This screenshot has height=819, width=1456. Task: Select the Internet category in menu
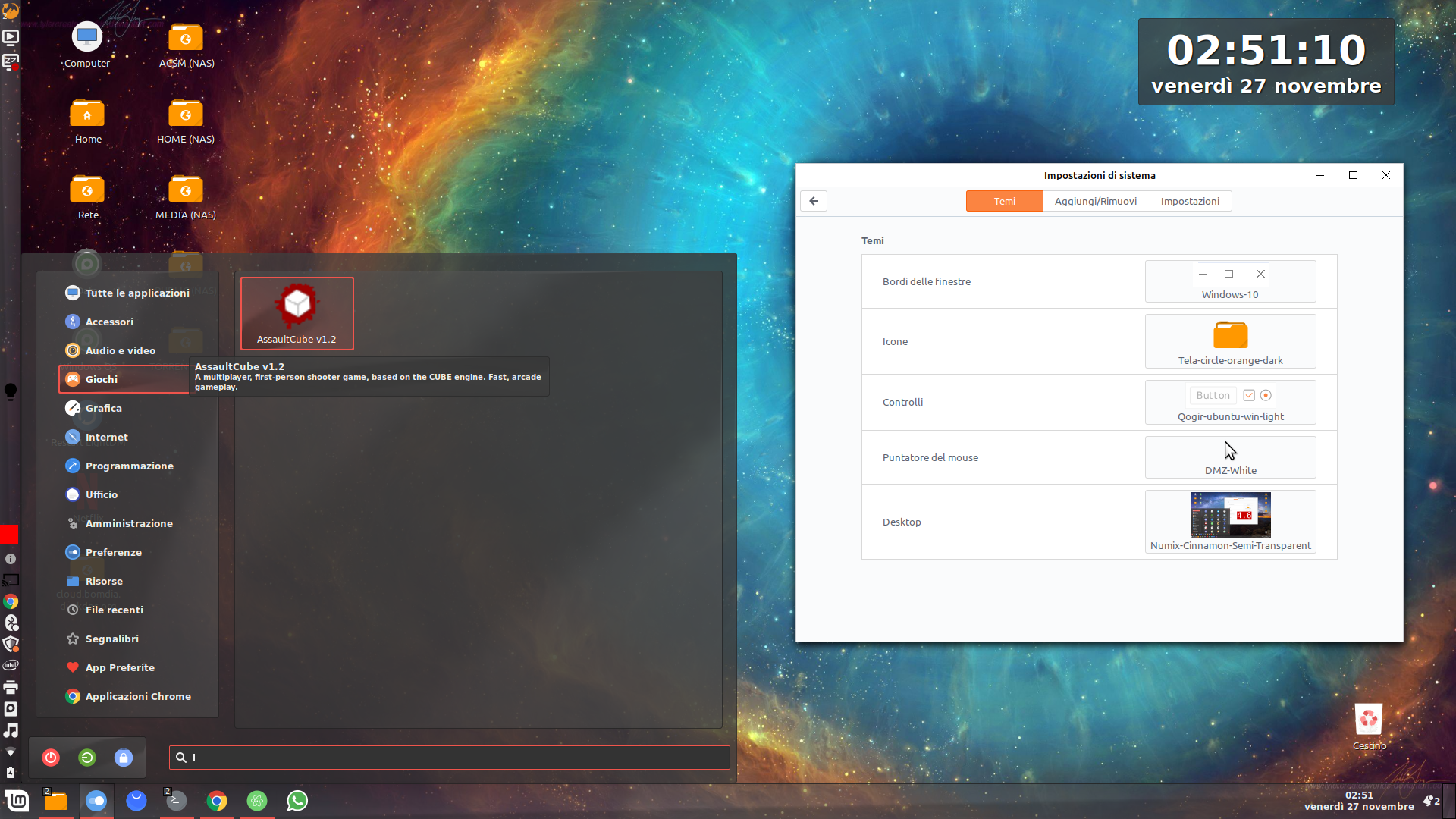tap(107, 437)
